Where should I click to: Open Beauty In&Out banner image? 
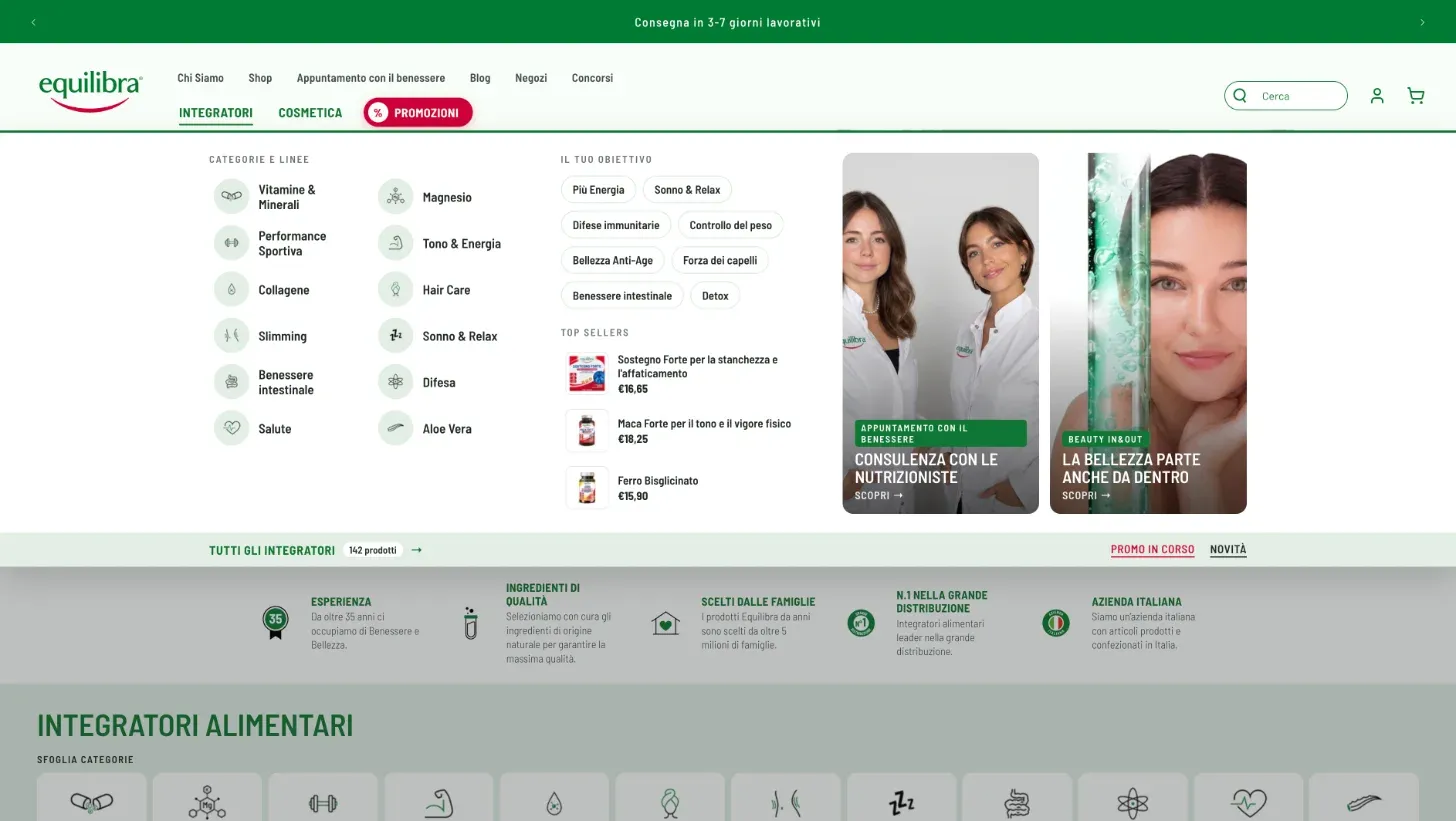pos(1148,333)
